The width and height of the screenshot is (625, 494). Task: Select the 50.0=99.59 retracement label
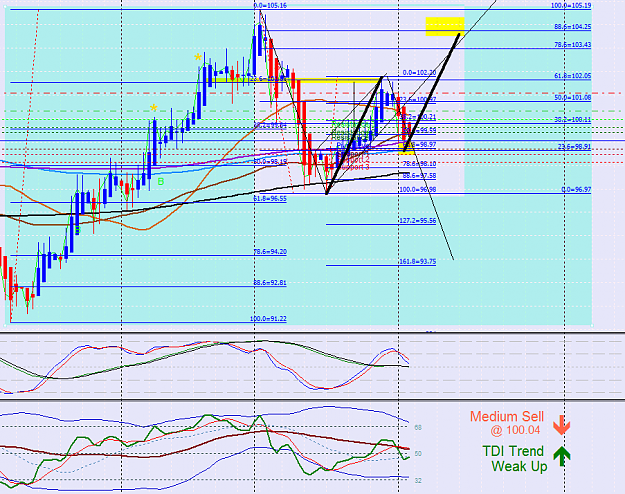click(x=419, y=130)
